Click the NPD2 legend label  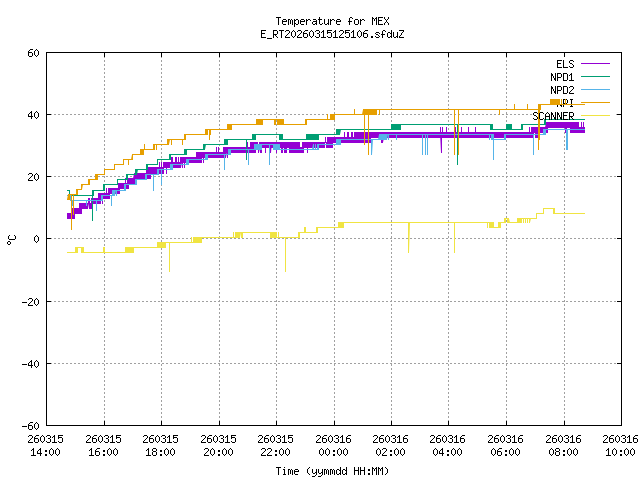tap(561, 90)
